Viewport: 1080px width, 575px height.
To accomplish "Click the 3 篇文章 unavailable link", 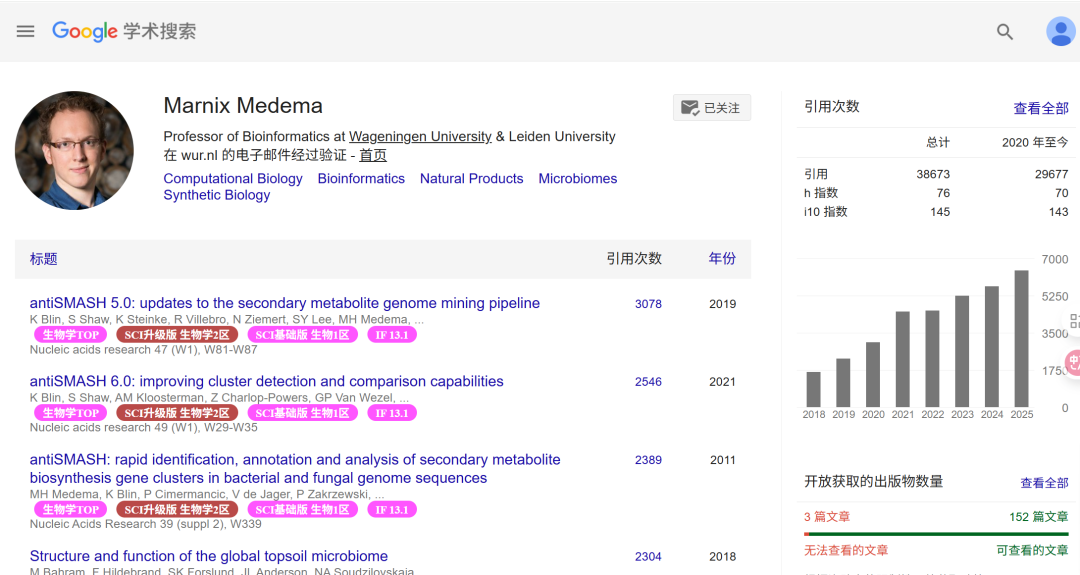I will click(827, 516).
